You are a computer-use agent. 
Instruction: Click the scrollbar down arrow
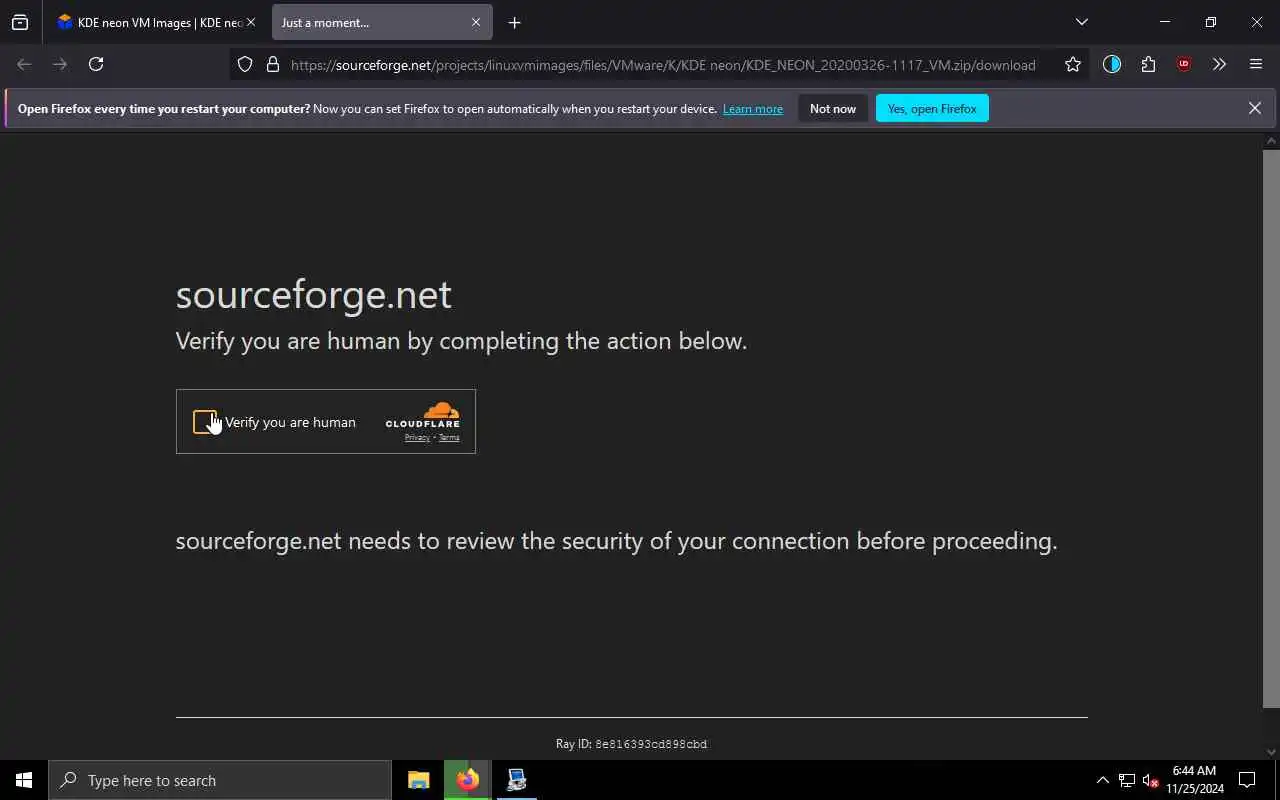pyautogui.click(x=1271, y=751)
